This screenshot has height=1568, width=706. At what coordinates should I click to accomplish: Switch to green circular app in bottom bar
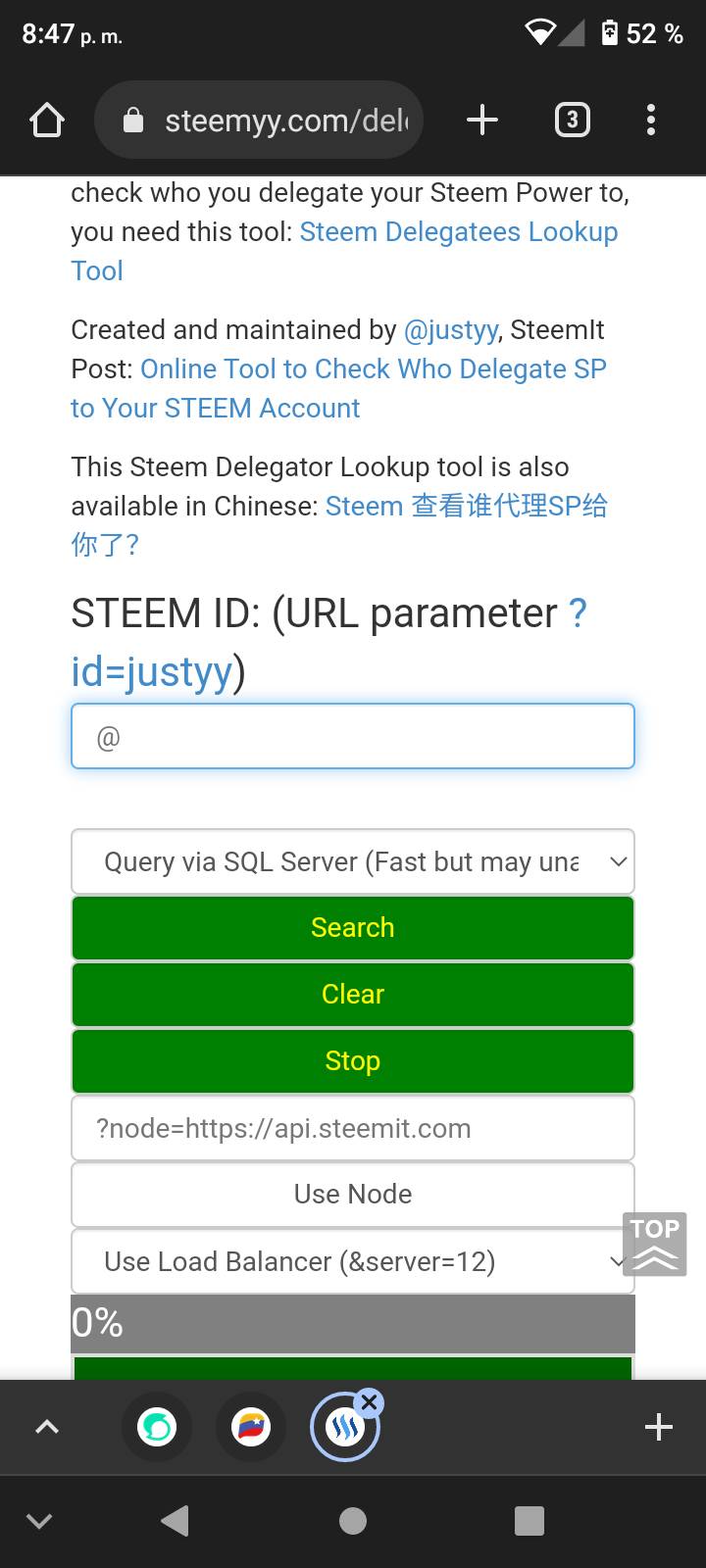tap(157, 1427)
